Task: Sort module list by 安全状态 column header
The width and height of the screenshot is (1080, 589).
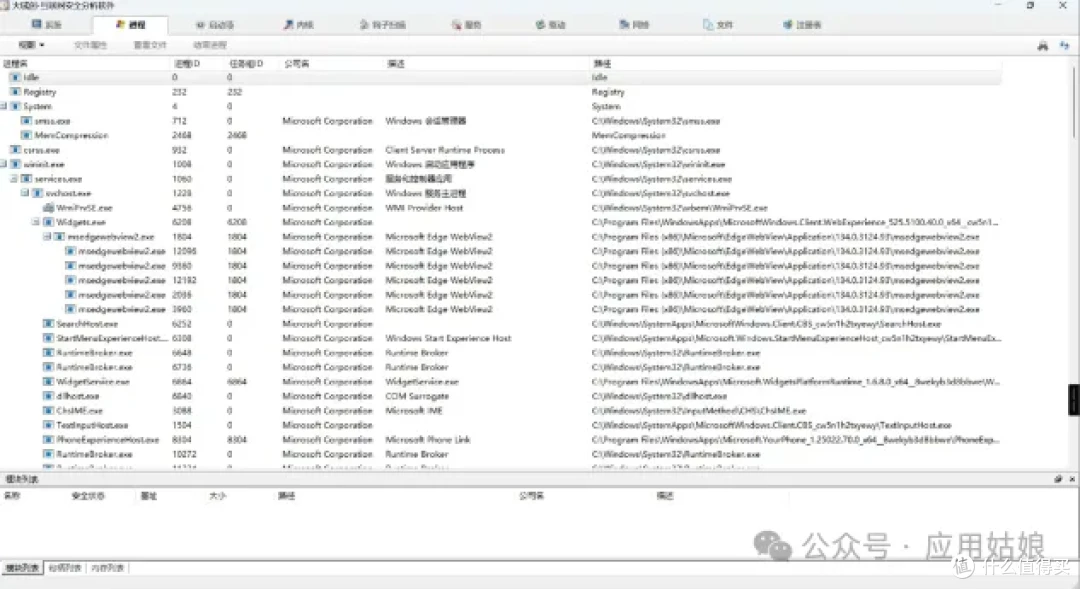Action: (x=88, y=495)
